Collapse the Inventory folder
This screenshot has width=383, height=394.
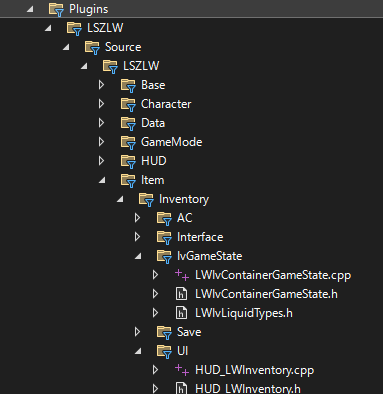click(x=120, y=199)
